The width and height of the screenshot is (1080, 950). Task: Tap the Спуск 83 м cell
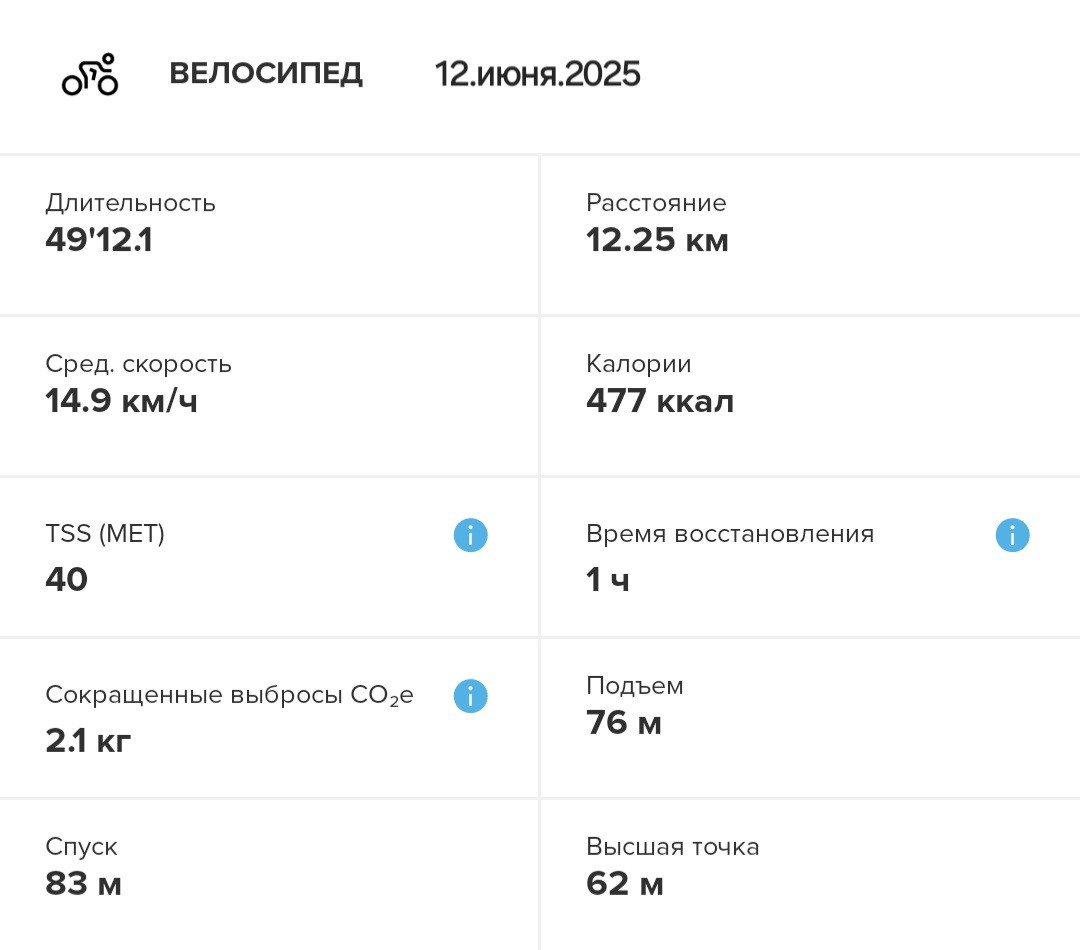click(x=269, y=876)
